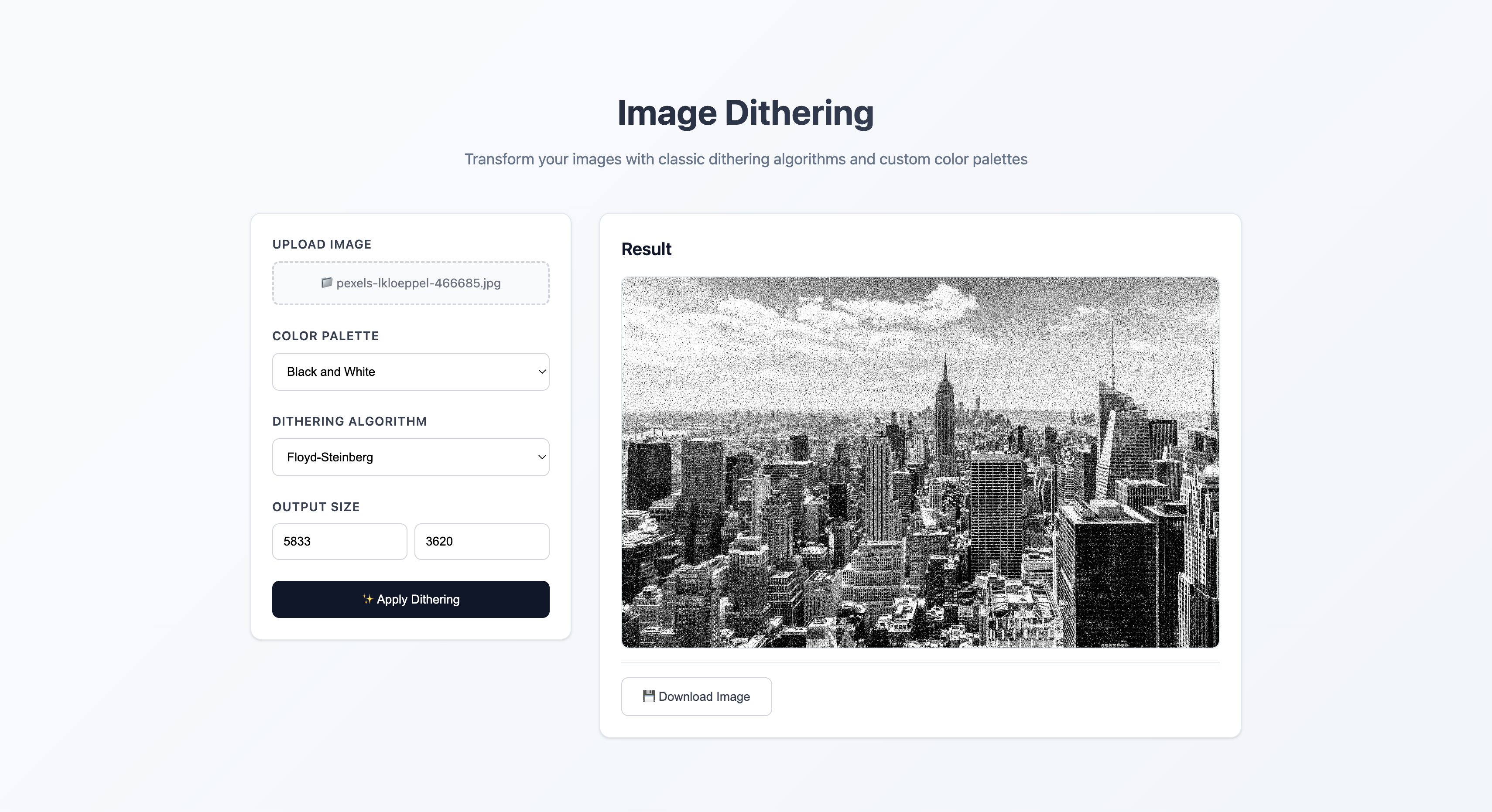Expand the chevron on Black and White selector
The image size is (1492, 812).
point(541,372)
